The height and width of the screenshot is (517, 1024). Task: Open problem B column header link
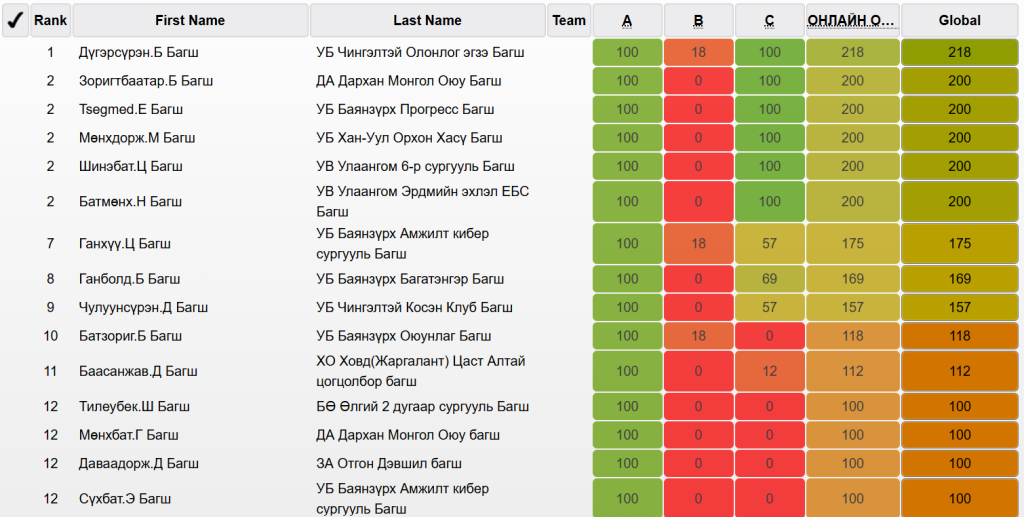[x=698, y=20]
